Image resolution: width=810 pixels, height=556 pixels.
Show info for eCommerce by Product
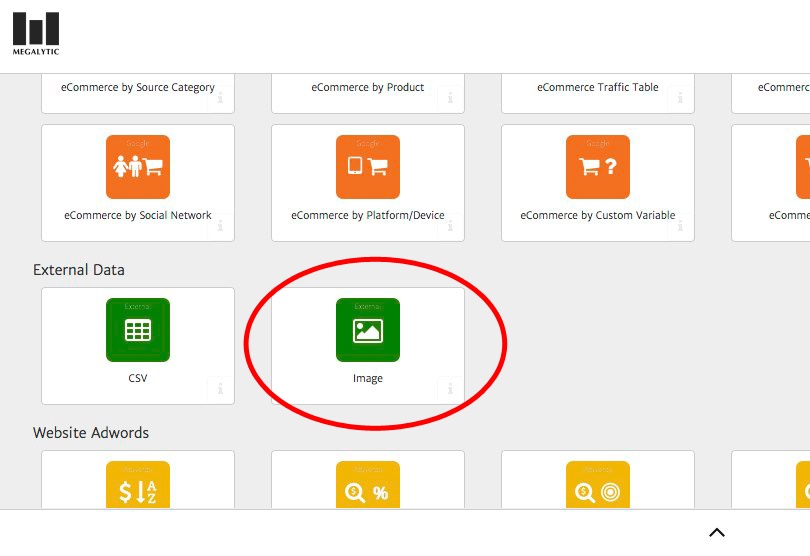click(450, 98)
